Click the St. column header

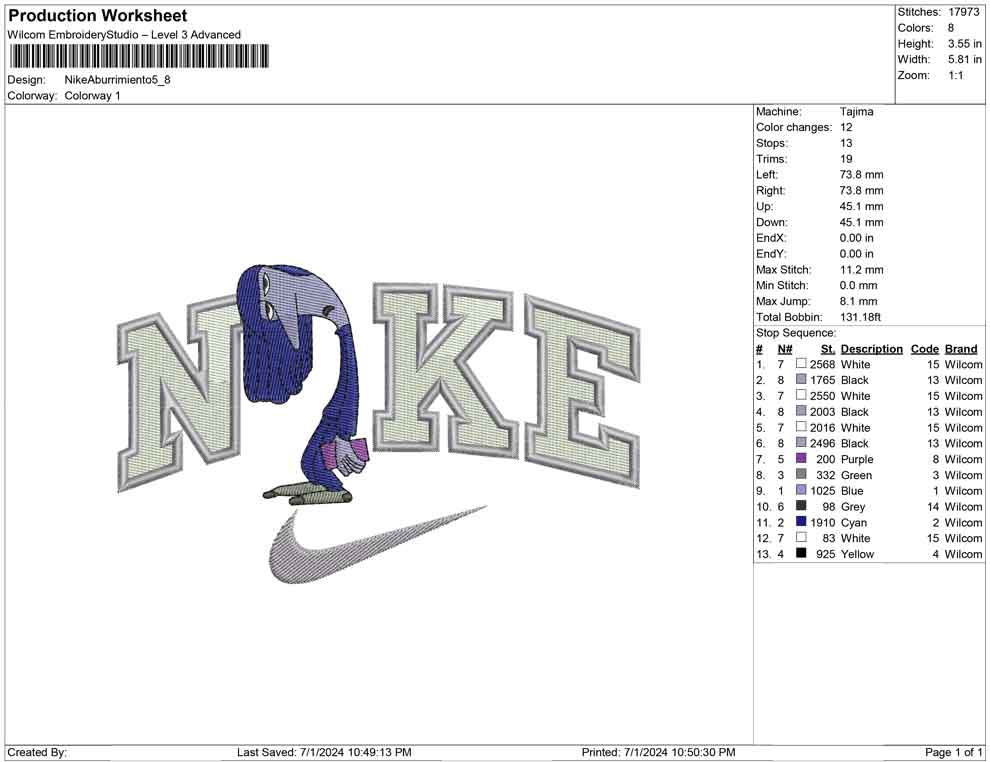(828, 349)
